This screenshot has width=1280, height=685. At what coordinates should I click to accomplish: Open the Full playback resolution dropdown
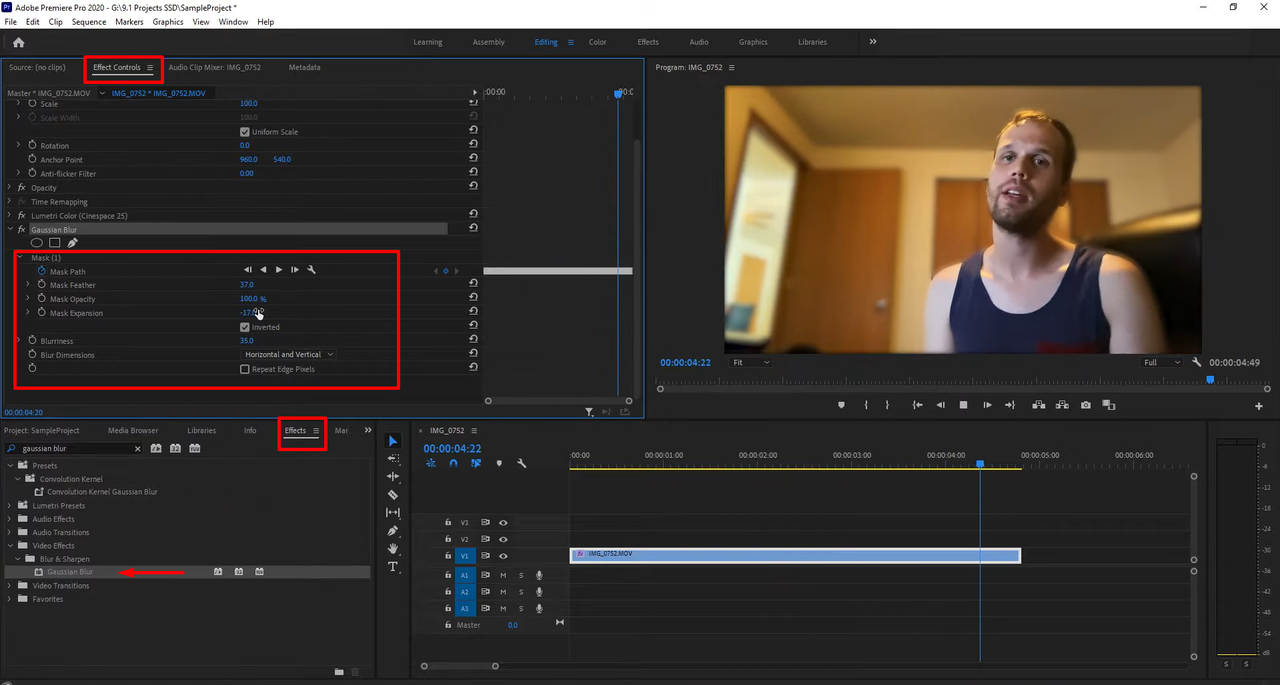click(1164, 362)
